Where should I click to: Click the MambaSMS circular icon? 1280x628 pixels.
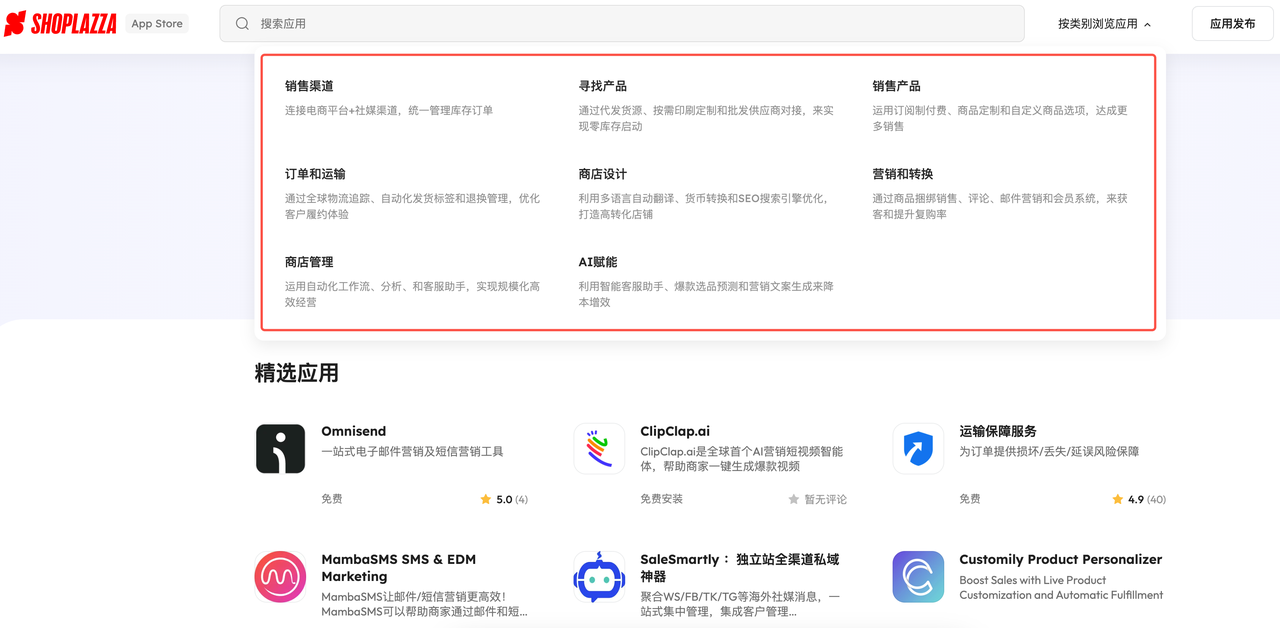pos(280,577)
